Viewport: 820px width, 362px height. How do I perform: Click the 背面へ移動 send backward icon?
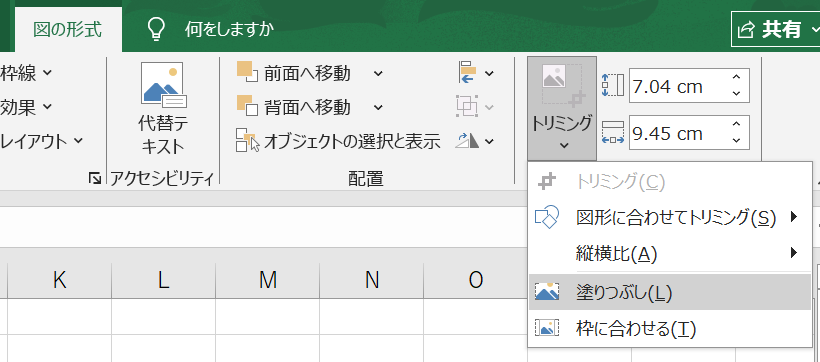pos(247,106)
